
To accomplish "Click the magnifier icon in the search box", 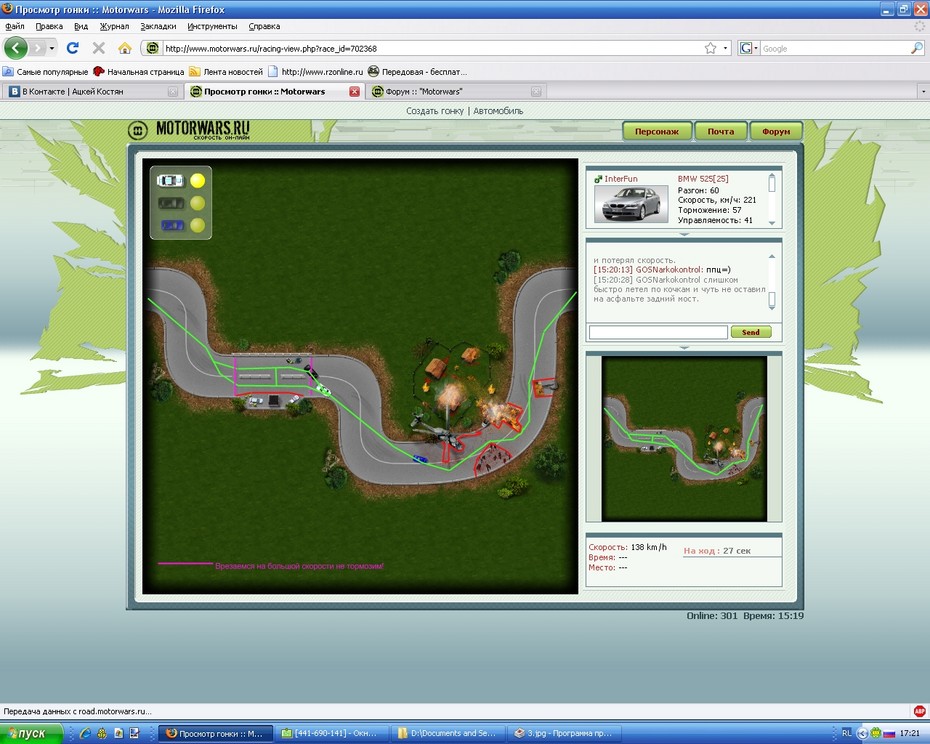I will [x=916, y=49].
